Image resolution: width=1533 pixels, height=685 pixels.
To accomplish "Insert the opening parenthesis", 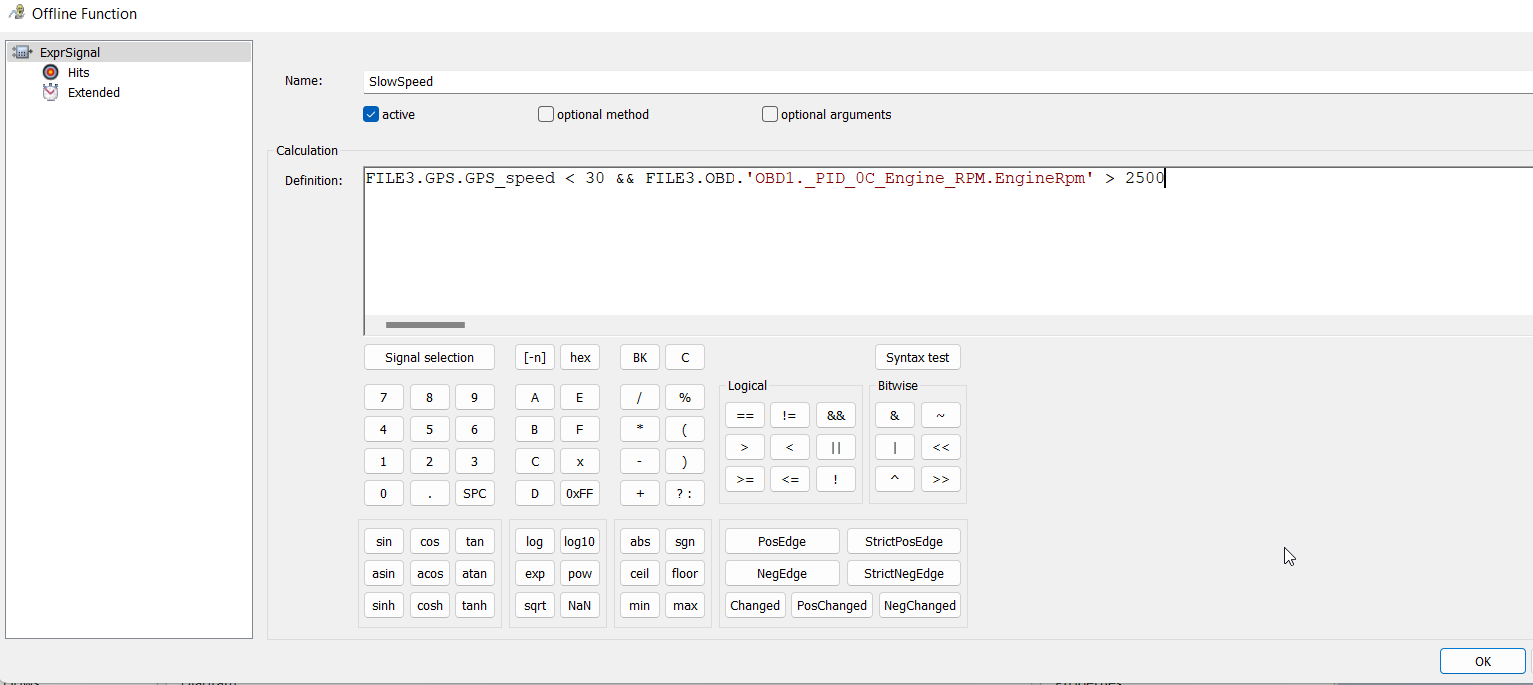I will click(x=685, y=429).
